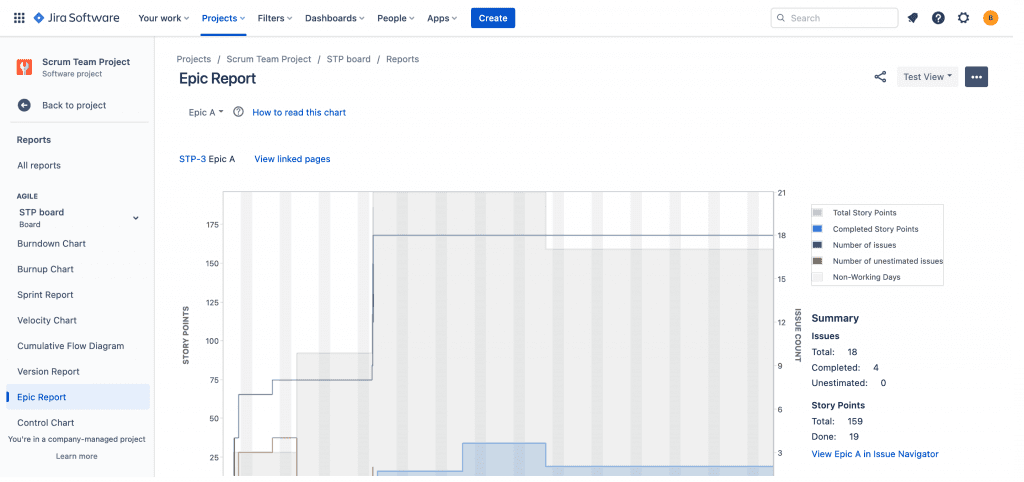Click the blue Create button

pos(492,18)
